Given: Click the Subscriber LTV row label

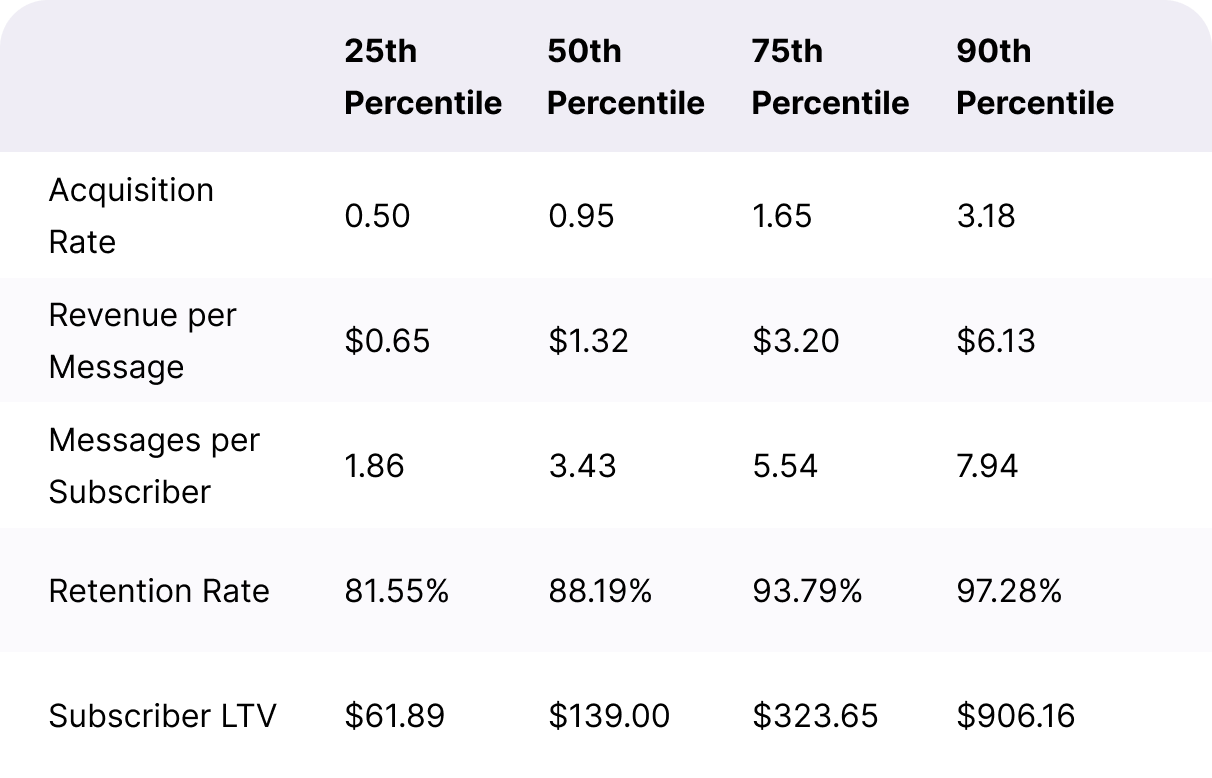Looking at the screenshot, I should (x=162, y=716).
